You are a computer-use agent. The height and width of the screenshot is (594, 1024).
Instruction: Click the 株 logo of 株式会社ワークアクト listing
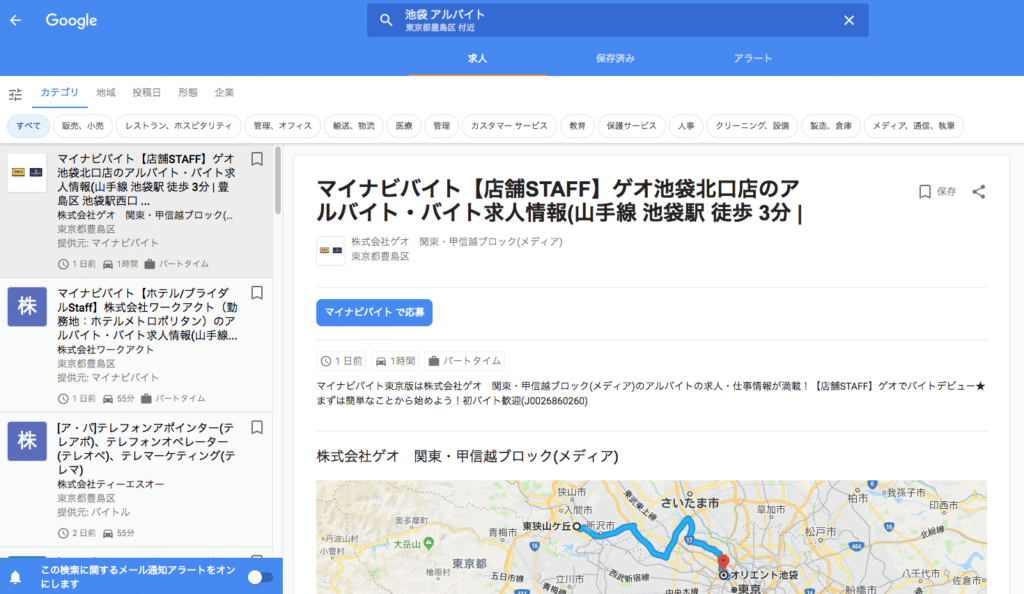click(x=27, y=307)
